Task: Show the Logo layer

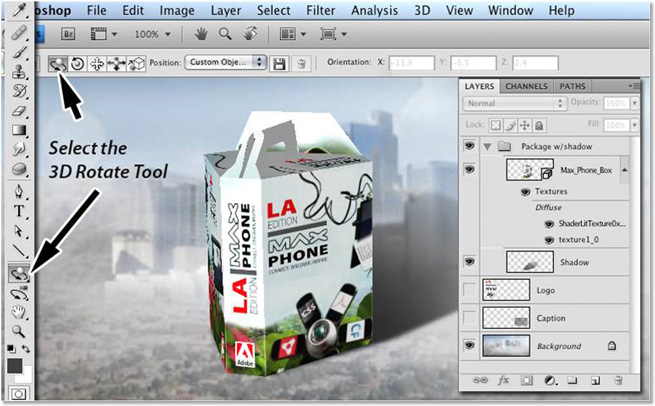Action: click(470, 289)
